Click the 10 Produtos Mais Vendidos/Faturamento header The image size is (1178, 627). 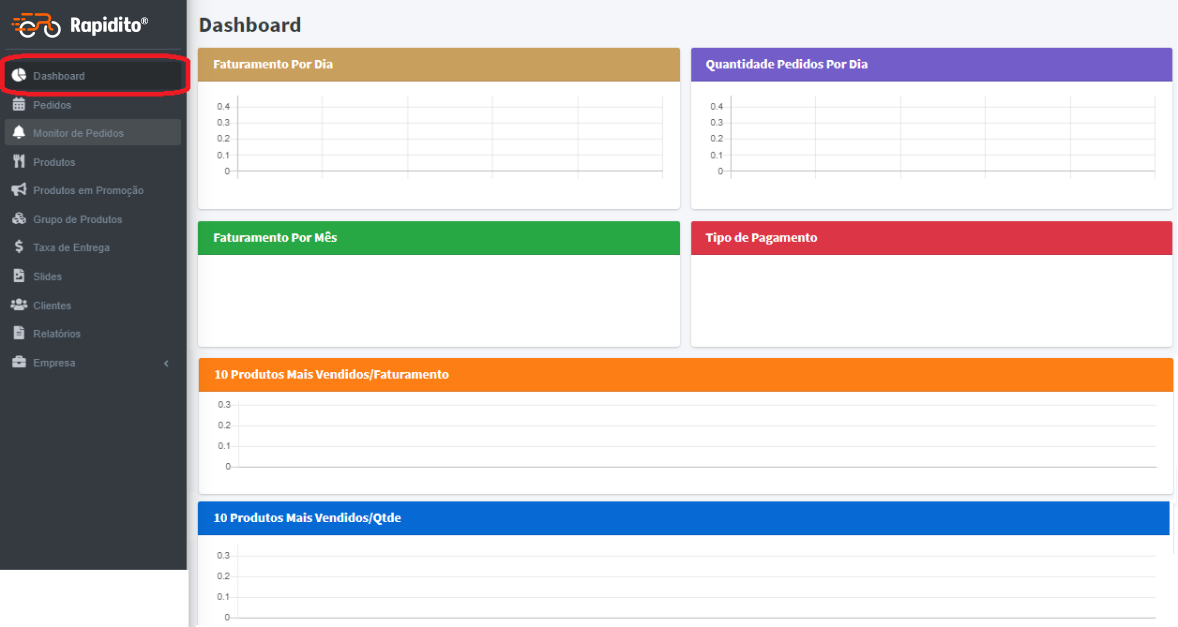click(685, 375)
